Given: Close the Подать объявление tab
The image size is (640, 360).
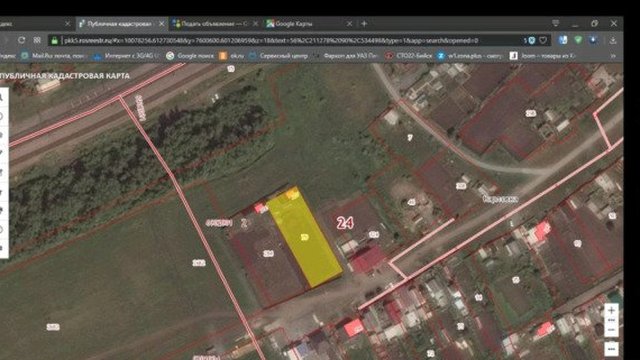Looking at the screenshot, I should coord(256,24).
